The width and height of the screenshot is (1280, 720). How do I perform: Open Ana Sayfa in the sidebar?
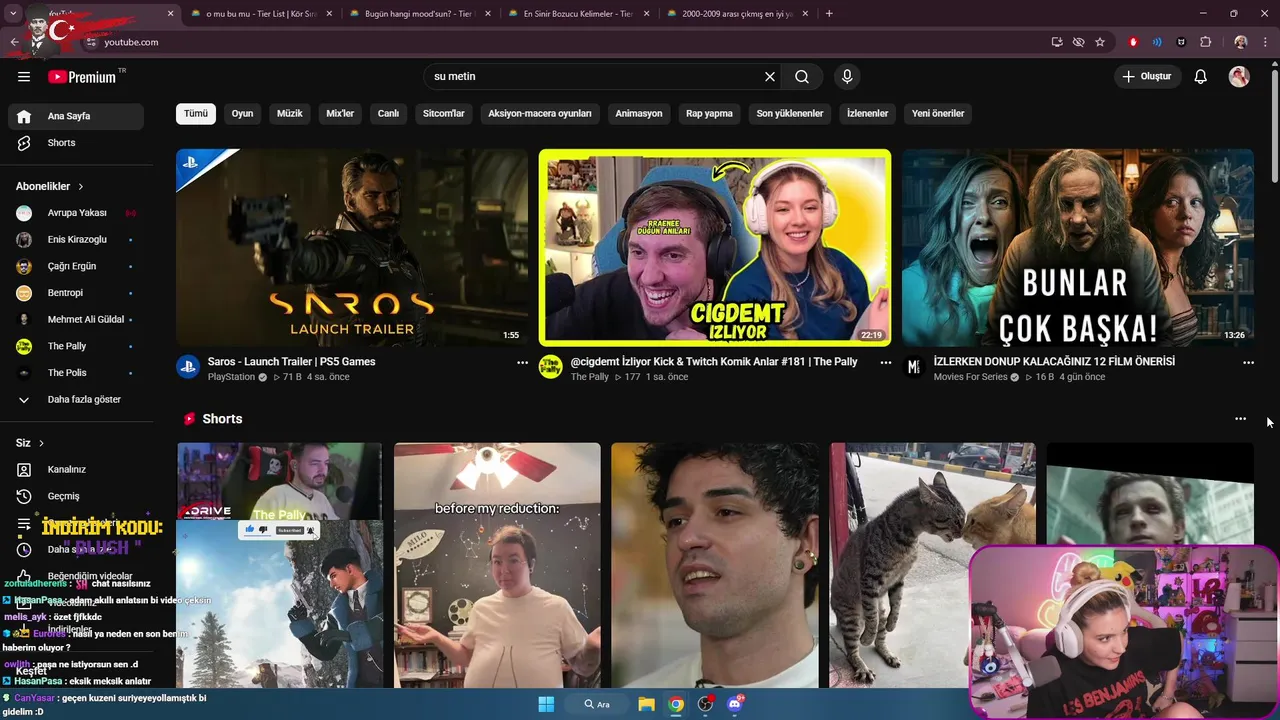tap(76, 116)
